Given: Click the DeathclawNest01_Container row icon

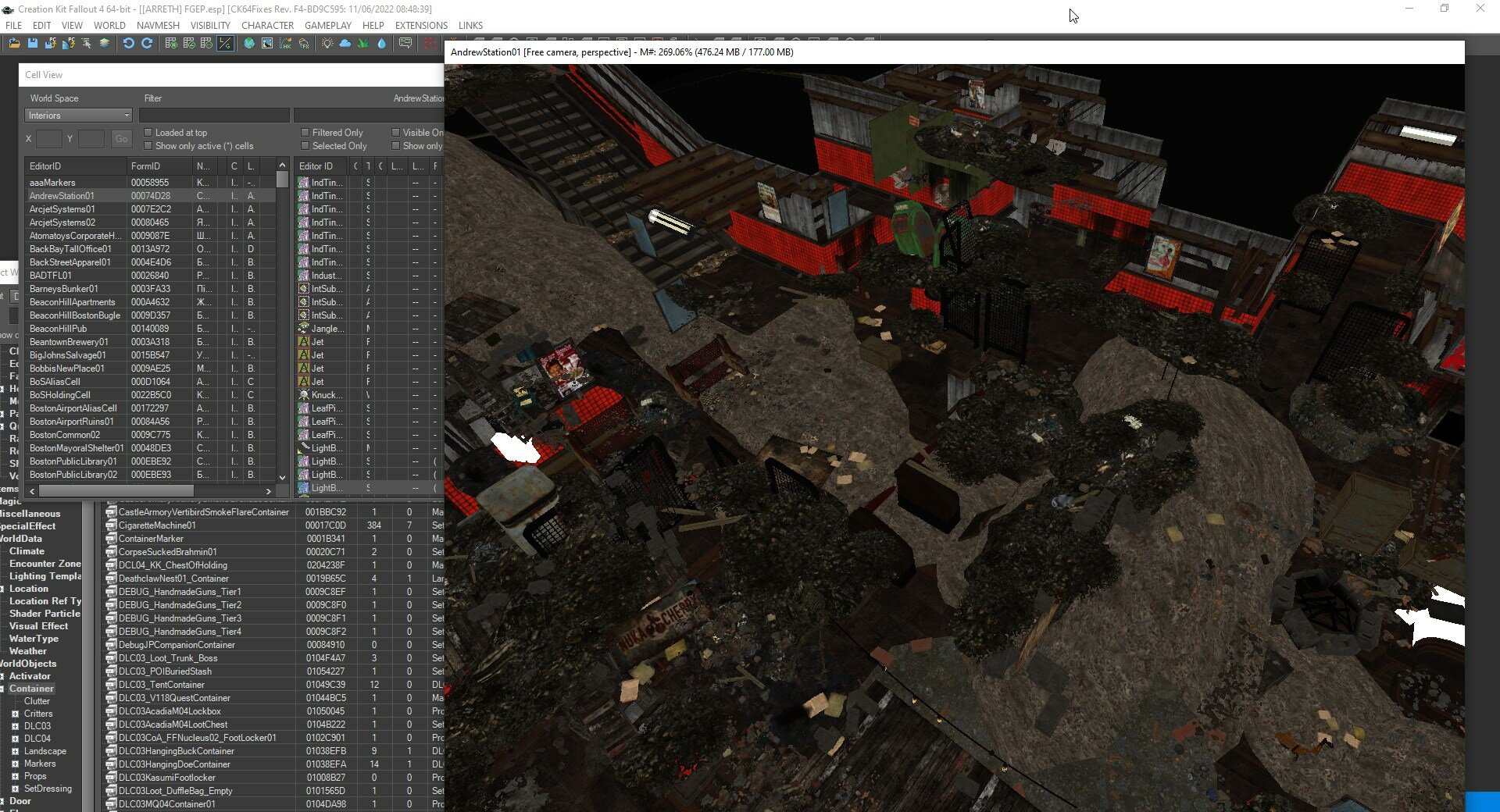Looking at the screenshot, I should (111, 579).
